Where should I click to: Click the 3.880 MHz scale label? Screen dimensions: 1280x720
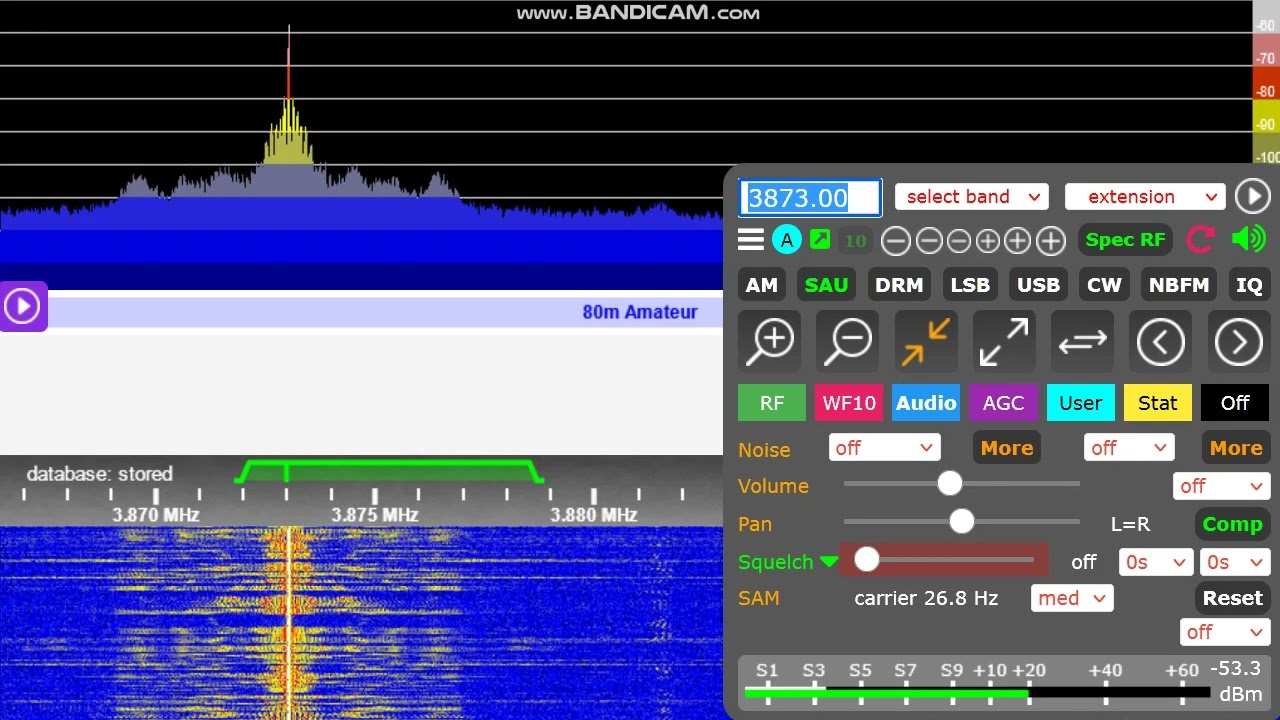click(594, 515)
